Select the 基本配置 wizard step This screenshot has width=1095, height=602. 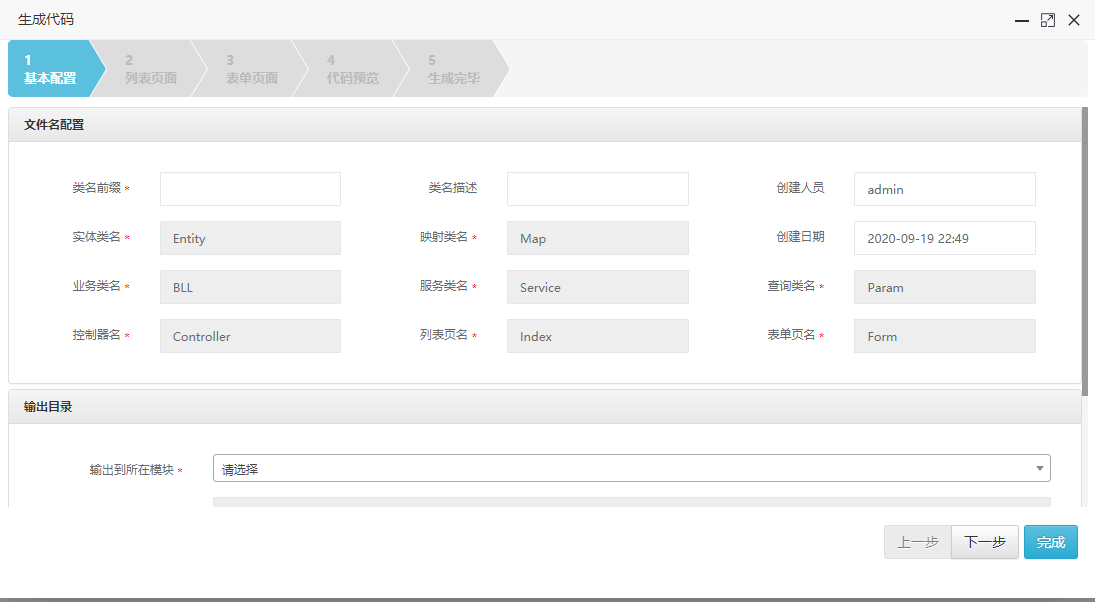[x=50, y=68]
